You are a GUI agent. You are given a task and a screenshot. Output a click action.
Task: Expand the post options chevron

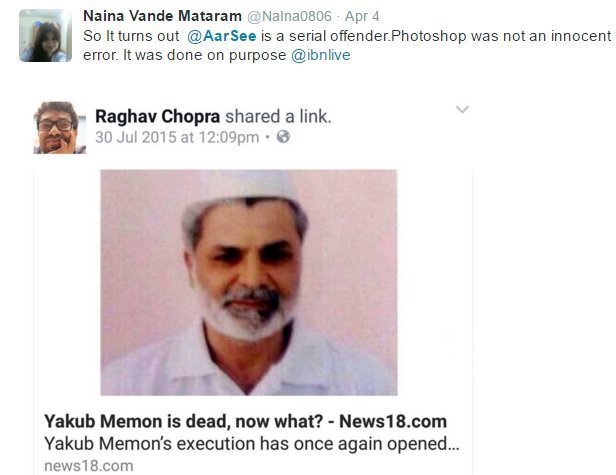click(462, 109)
